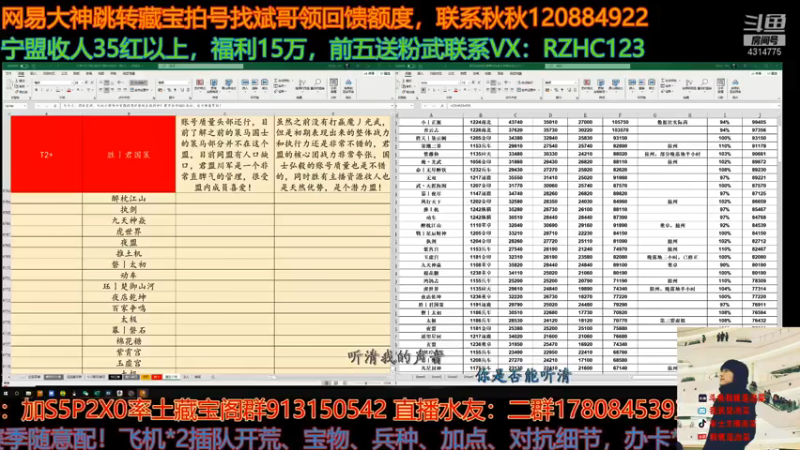
Task: Toggle Wrap Text in left Excel window
Action: pos(138,83)
